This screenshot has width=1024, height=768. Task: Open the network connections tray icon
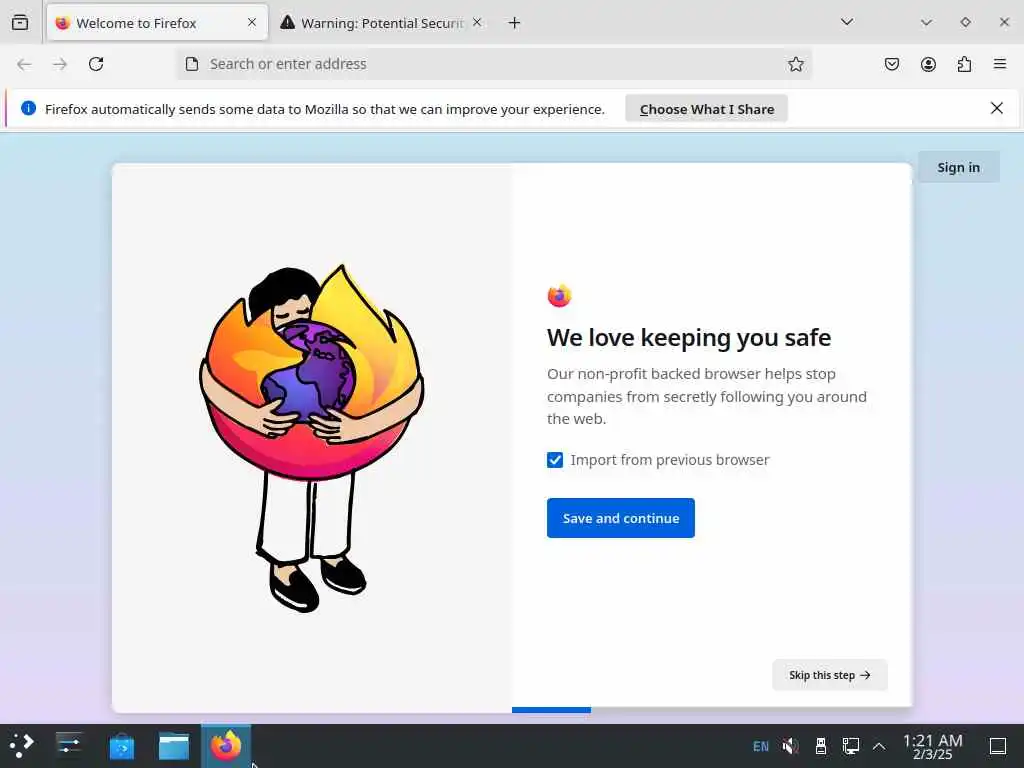pyautogui.click(x=851, y=746)
